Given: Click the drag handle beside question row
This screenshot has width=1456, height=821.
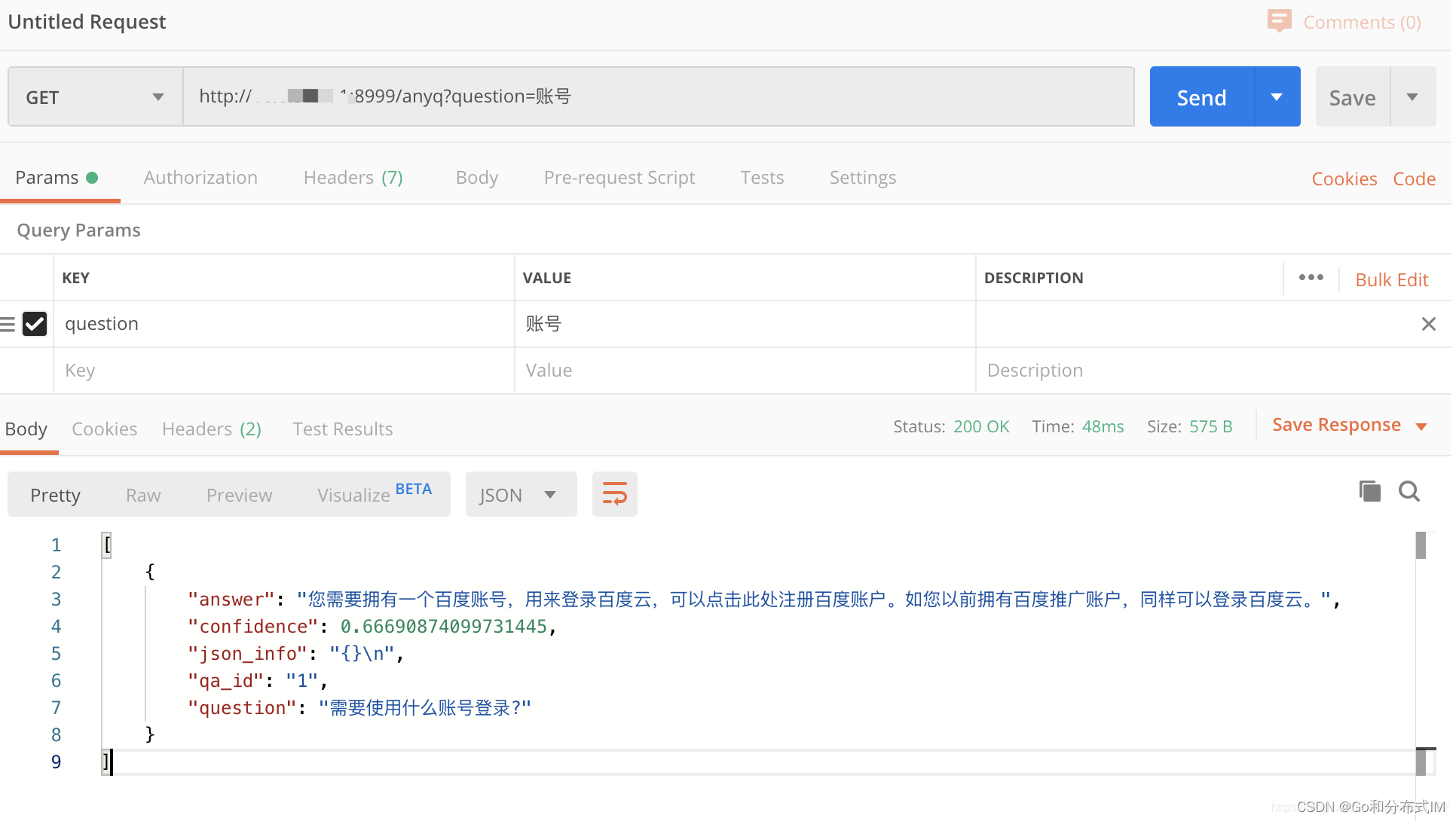Looking at the screenshot, I should click(8, 325).
